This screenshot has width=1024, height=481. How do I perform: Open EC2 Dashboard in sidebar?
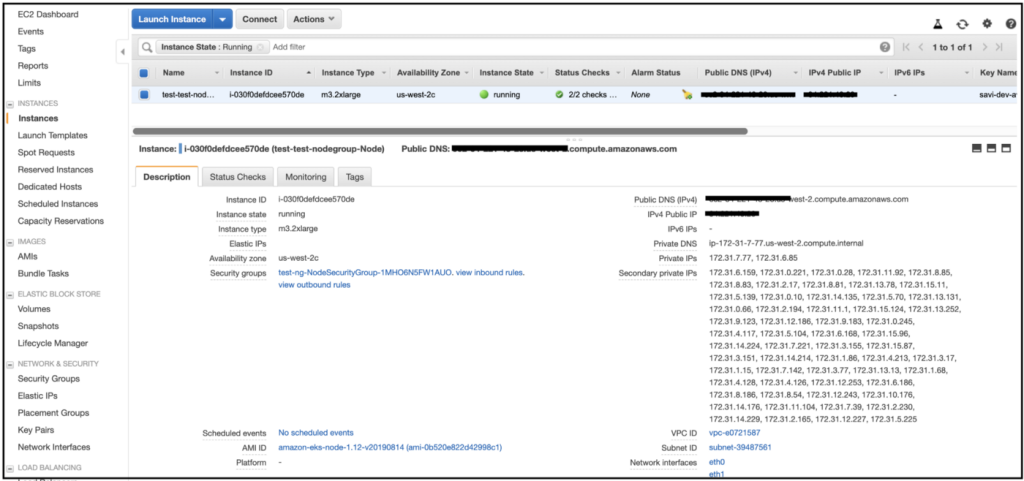point(48,14)
